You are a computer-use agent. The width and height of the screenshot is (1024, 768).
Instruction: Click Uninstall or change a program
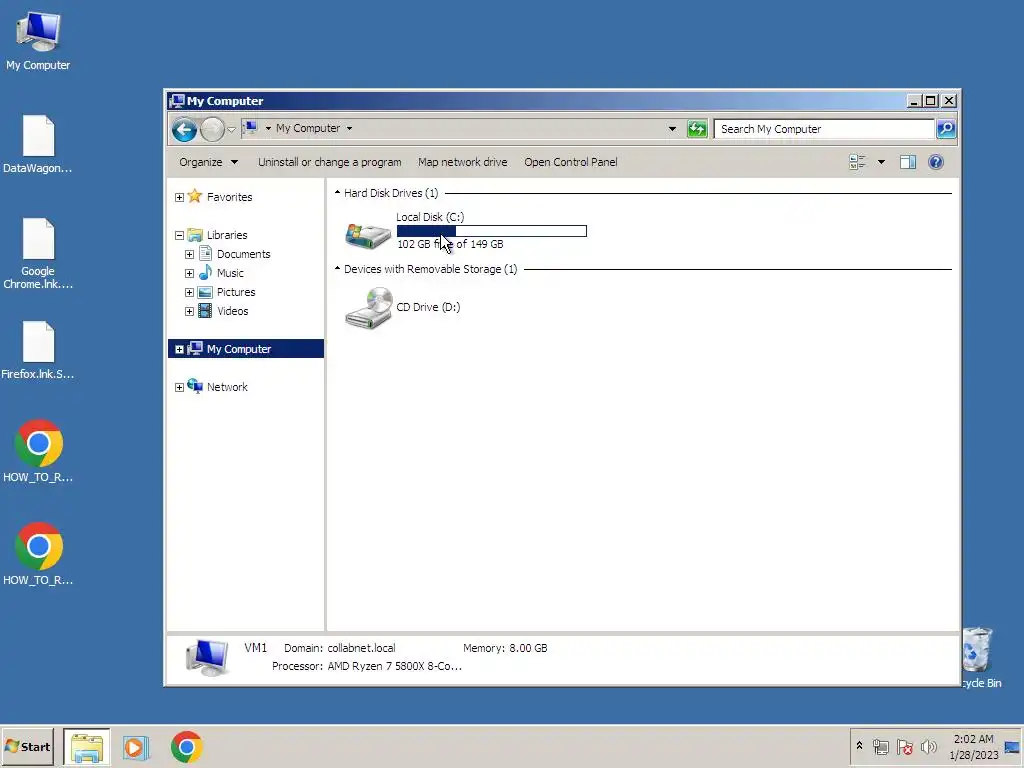click(329, 162)
